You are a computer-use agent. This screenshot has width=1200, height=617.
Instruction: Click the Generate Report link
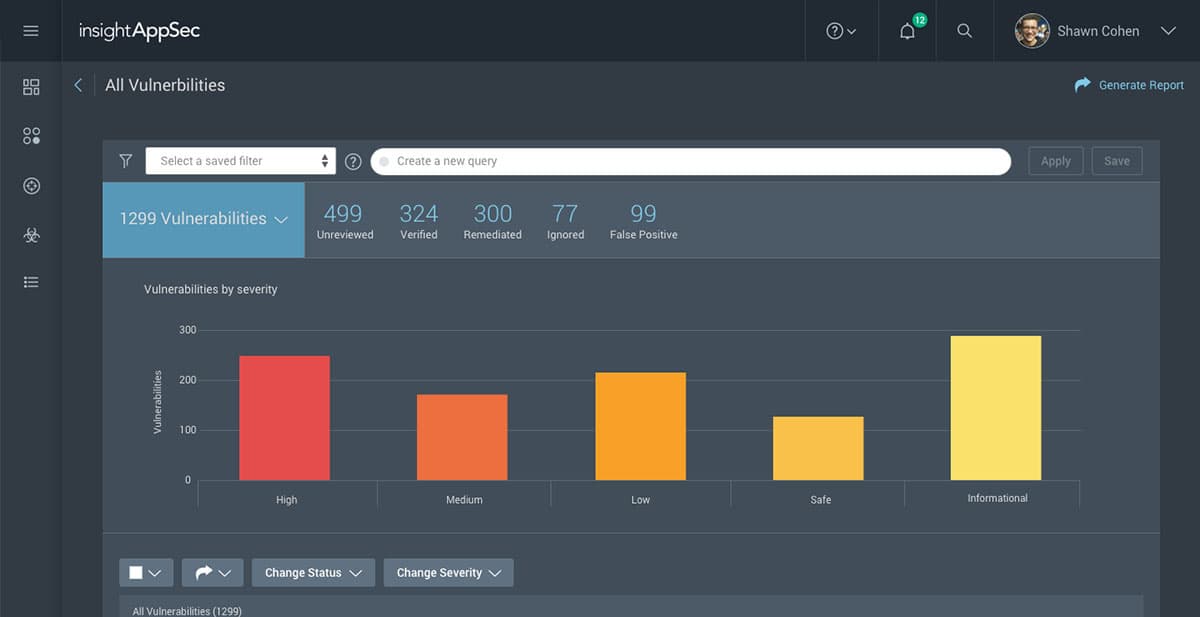point(1128,85)
